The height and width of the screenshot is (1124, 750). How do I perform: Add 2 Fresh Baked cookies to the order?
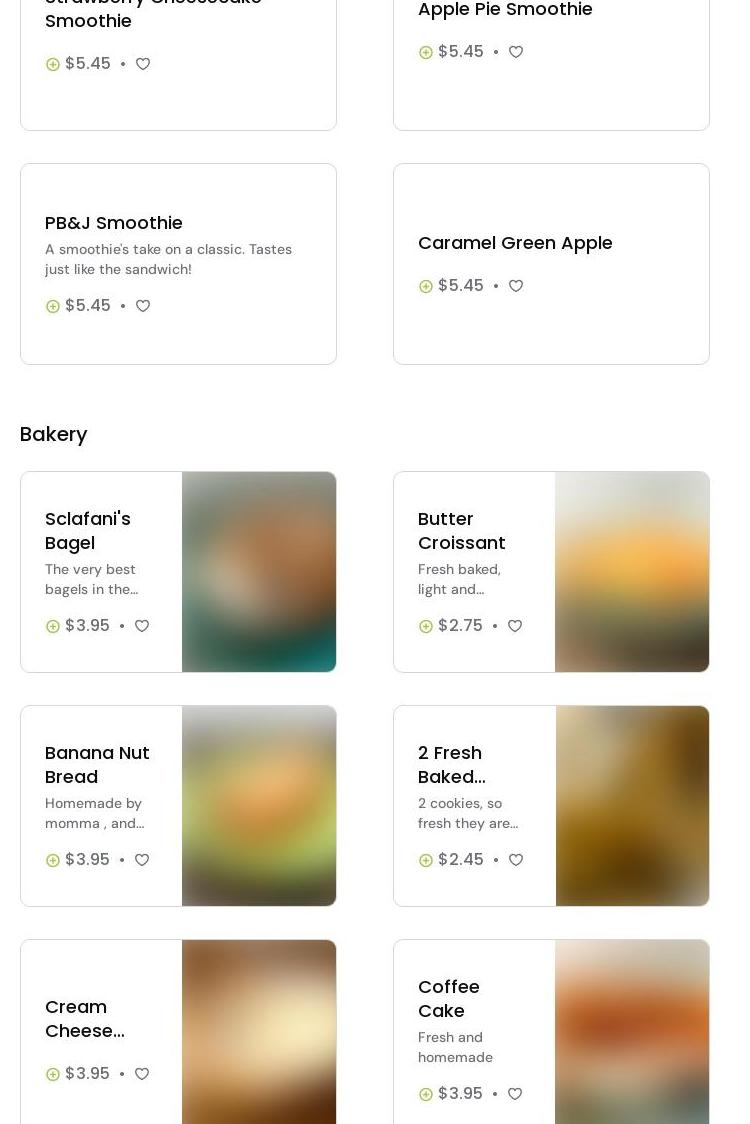coord(426,860)
